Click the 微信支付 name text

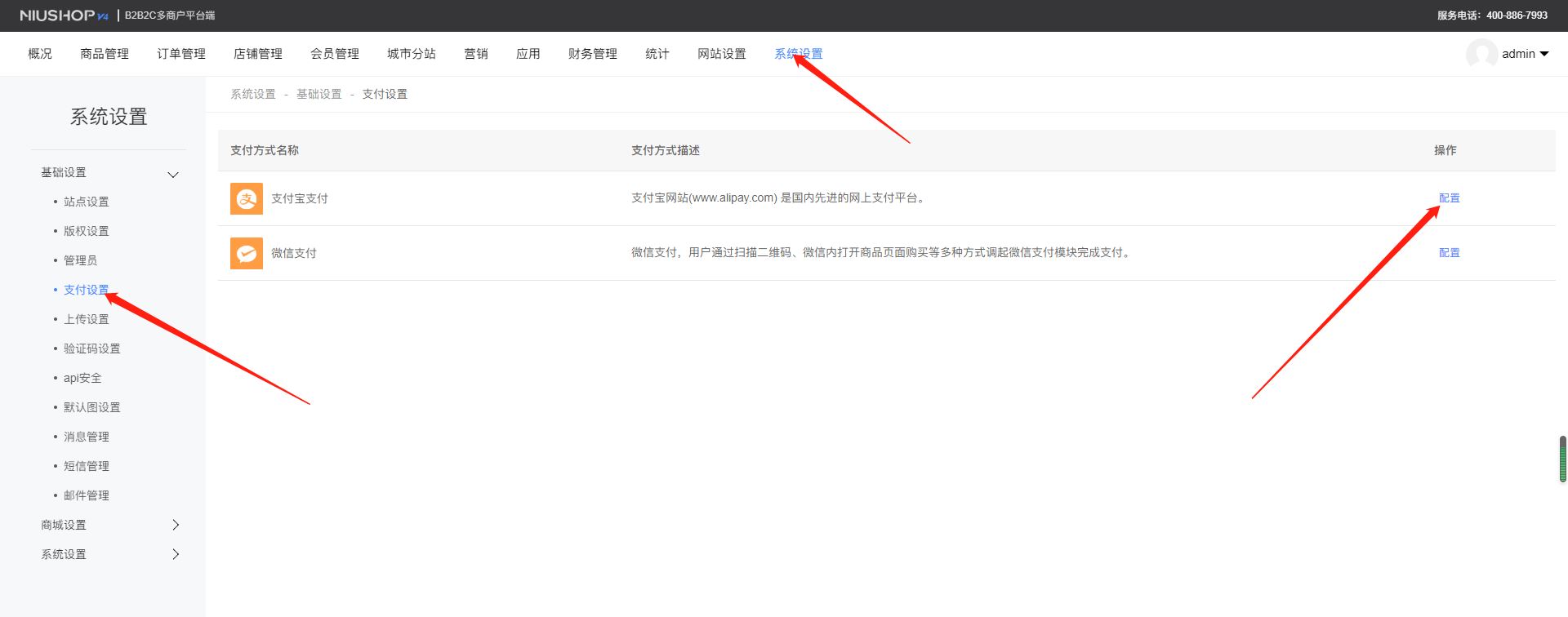pos(294,253)
